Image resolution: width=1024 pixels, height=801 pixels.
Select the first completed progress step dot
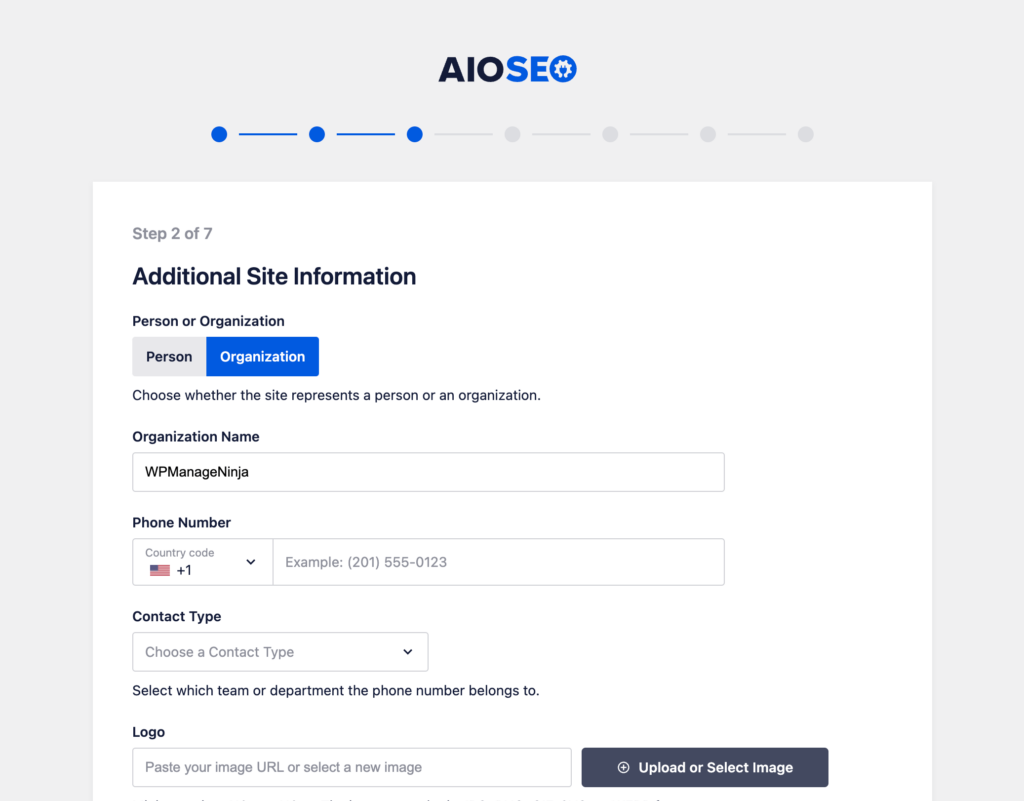[219, 134]
